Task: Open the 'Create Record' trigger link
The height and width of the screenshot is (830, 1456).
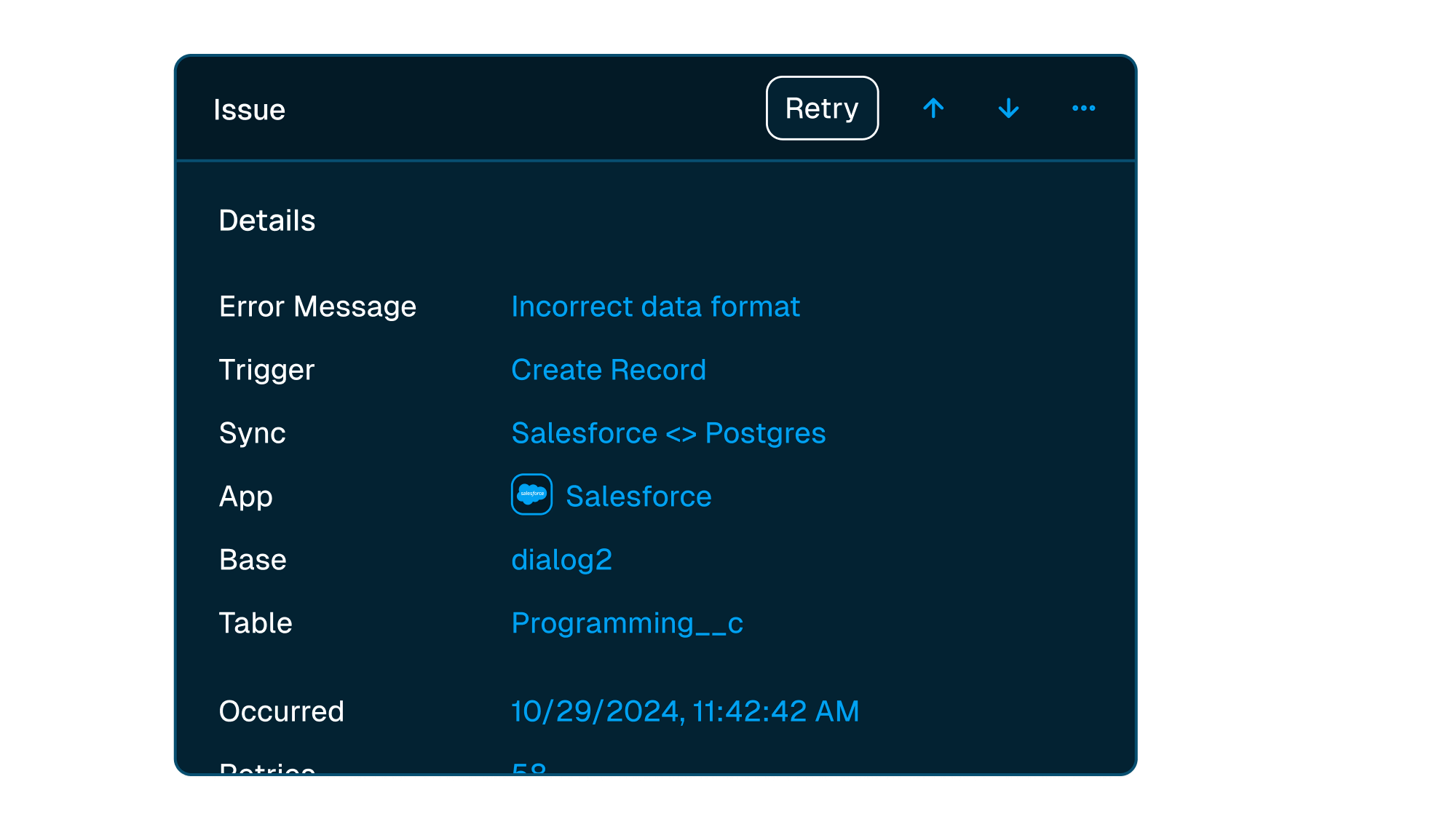Action: tap(609, 370)
